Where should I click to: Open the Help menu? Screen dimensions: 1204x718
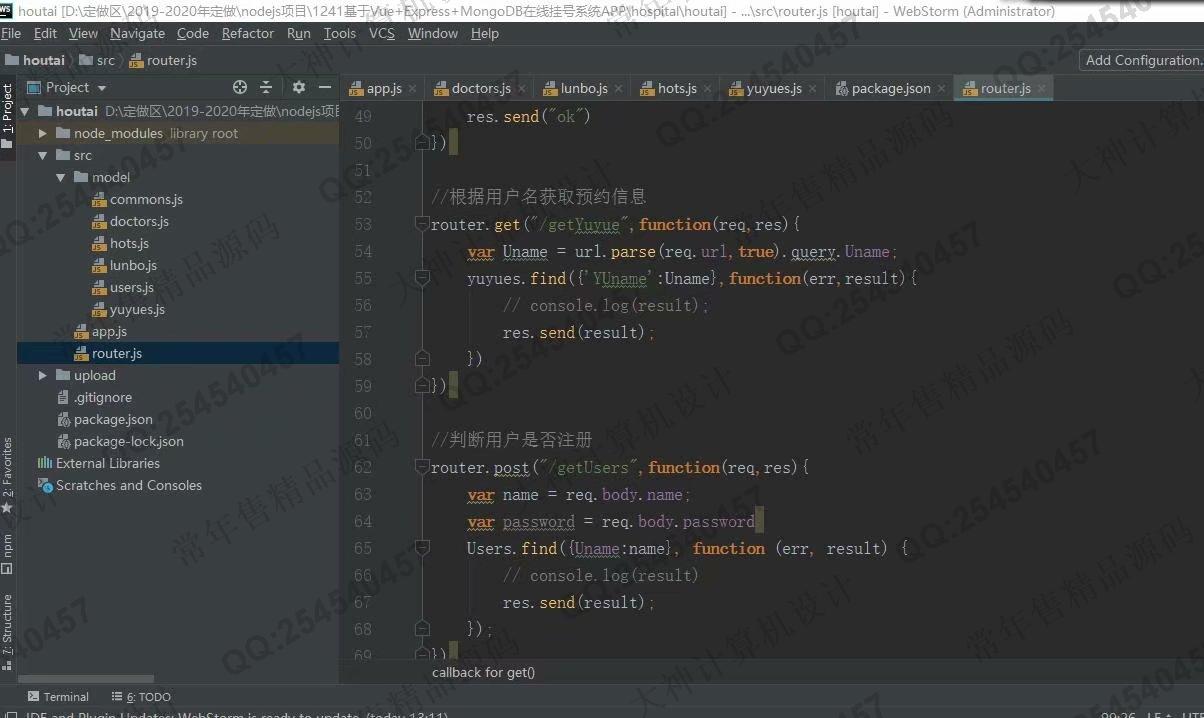click(x=485, y=33)
